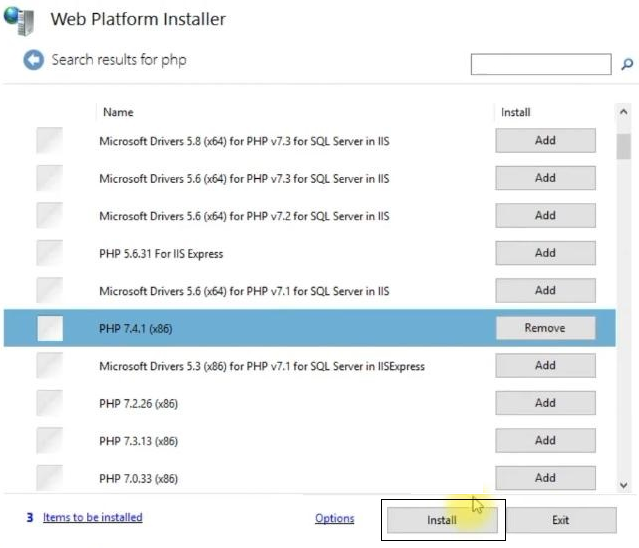This screenshot has height=548, width=639.
Task: Select Microsoft Drivers 5.3 (x86) IISExpress text
Action: tap(262, 366)
